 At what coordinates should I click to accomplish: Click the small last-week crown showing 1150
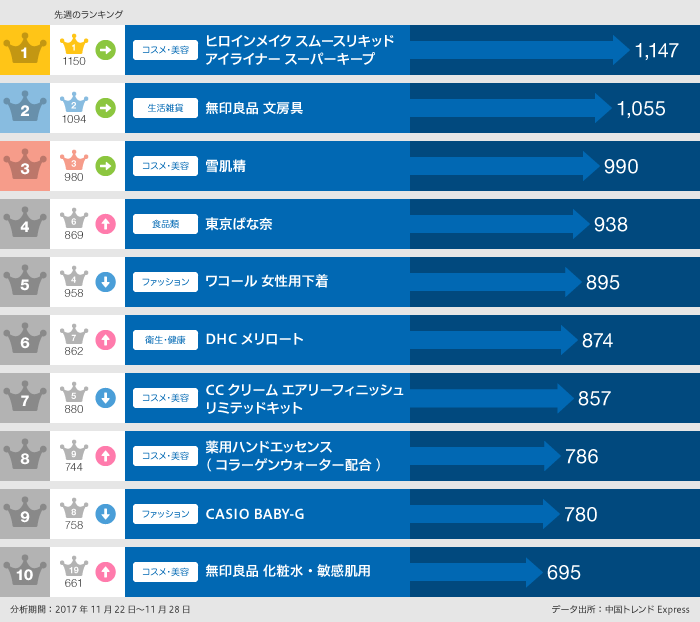tap(74, 46)
